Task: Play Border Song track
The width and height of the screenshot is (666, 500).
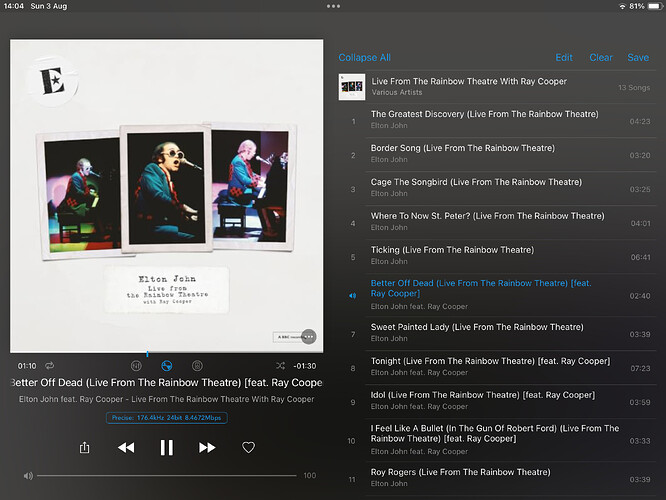Action: (497, 155)
